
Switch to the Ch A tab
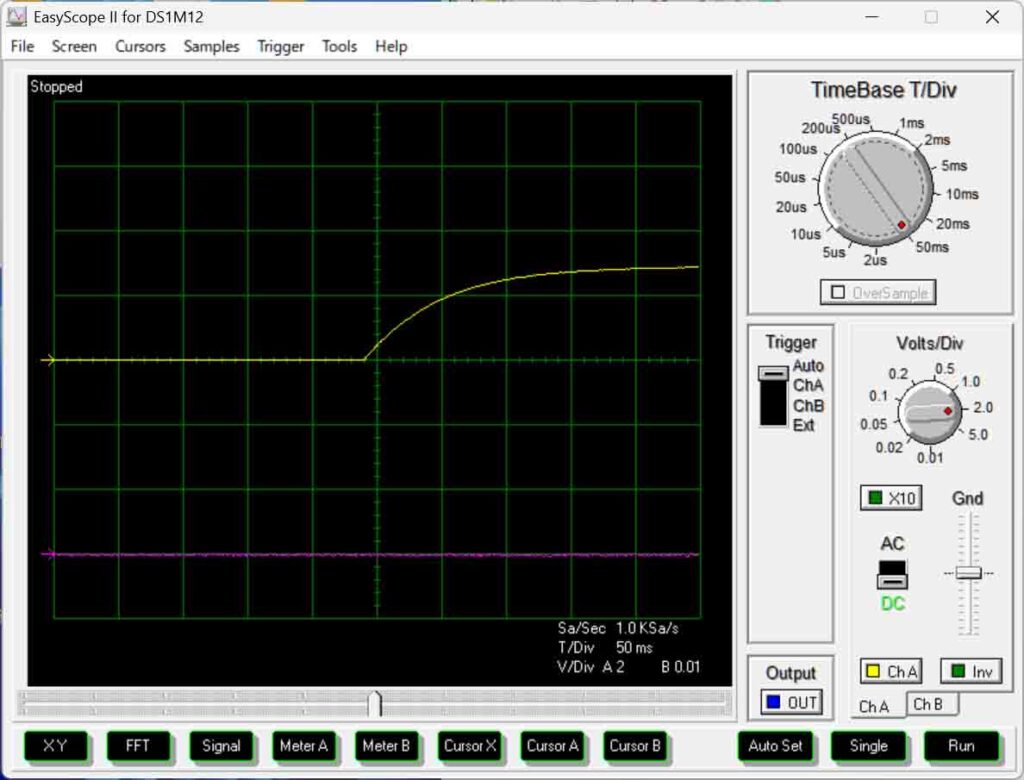point(874,706)
